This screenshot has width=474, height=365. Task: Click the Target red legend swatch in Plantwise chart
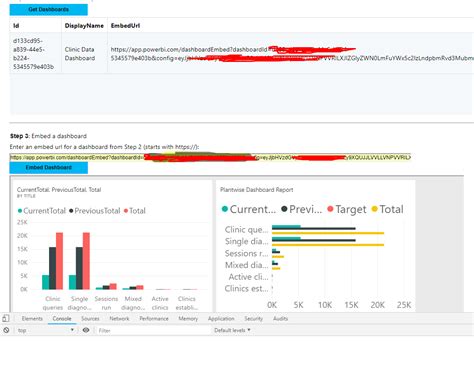pyautogui.click(x=330, y=209)
